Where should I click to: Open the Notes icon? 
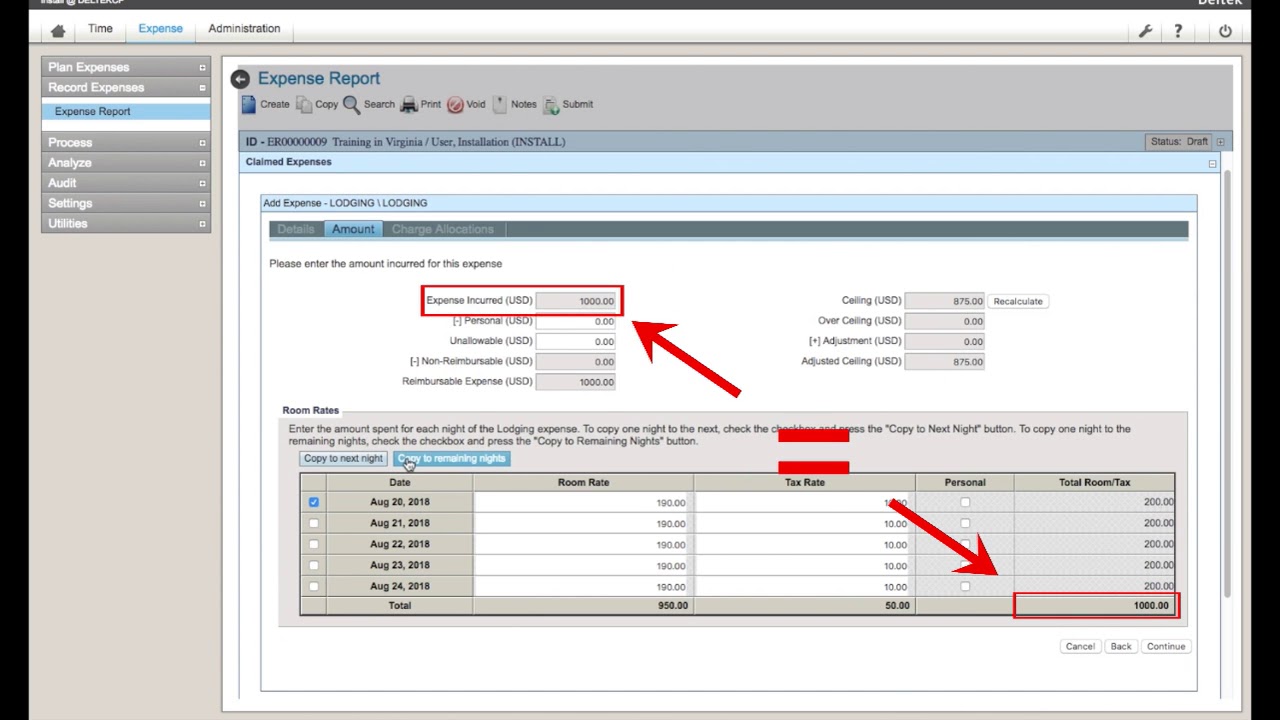(x=499, y=104)
